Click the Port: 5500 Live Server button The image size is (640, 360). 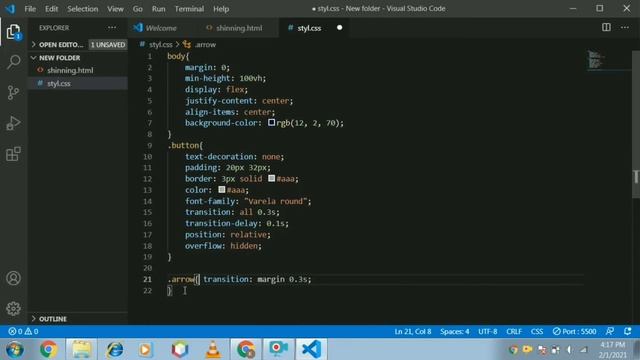[x=574, y=331]
